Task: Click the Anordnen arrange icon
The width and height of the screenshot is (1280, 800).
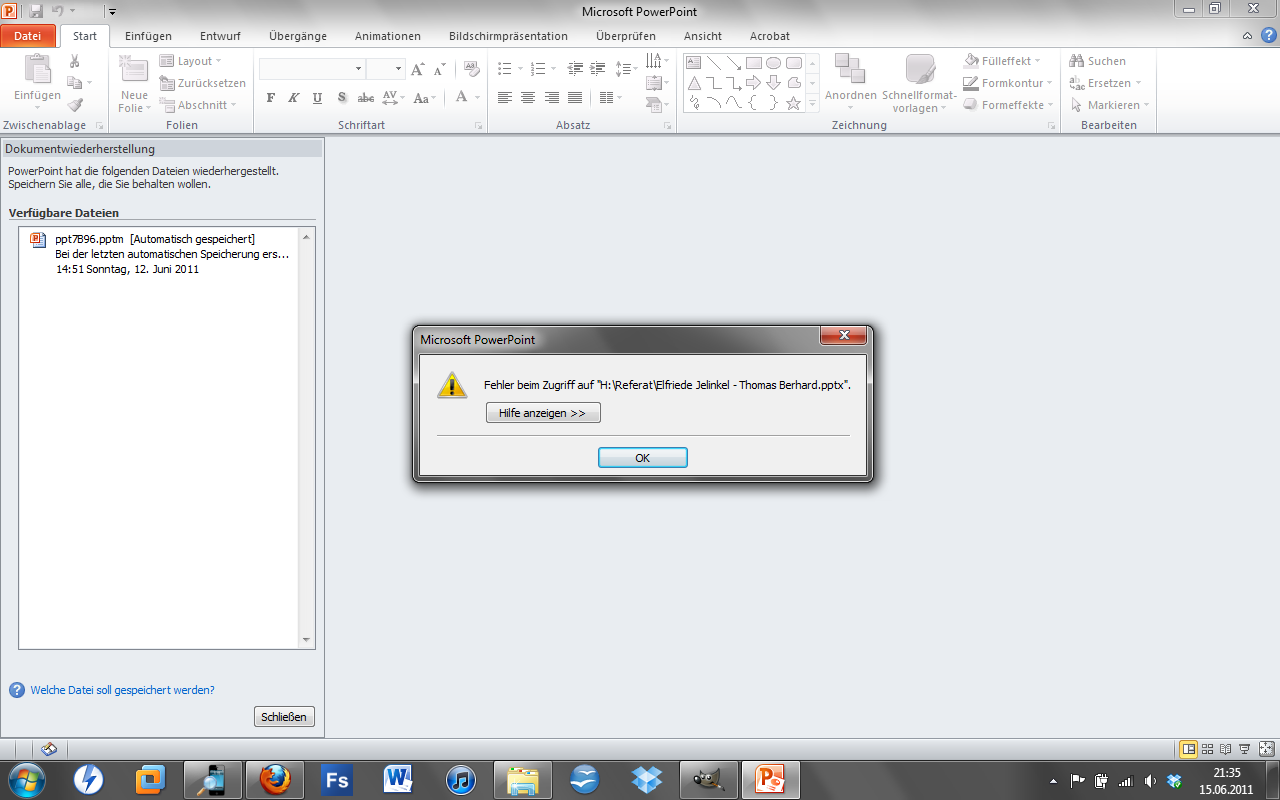Action: pos(850,70)
